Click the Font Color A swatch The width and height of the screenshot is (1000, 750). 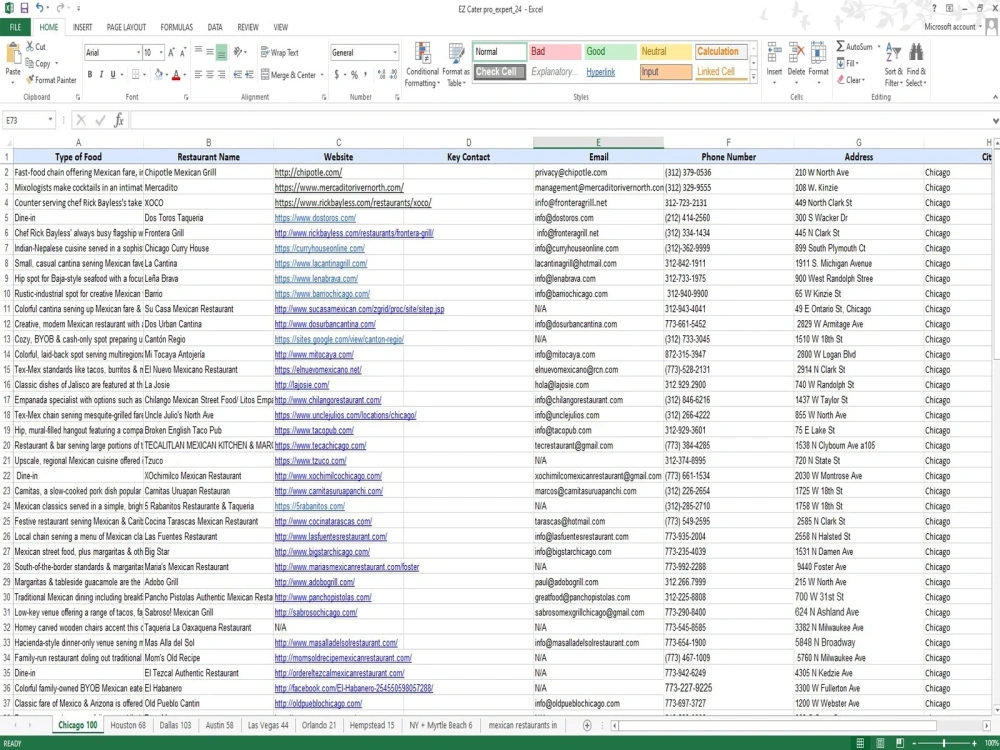(x=177, y=75)
